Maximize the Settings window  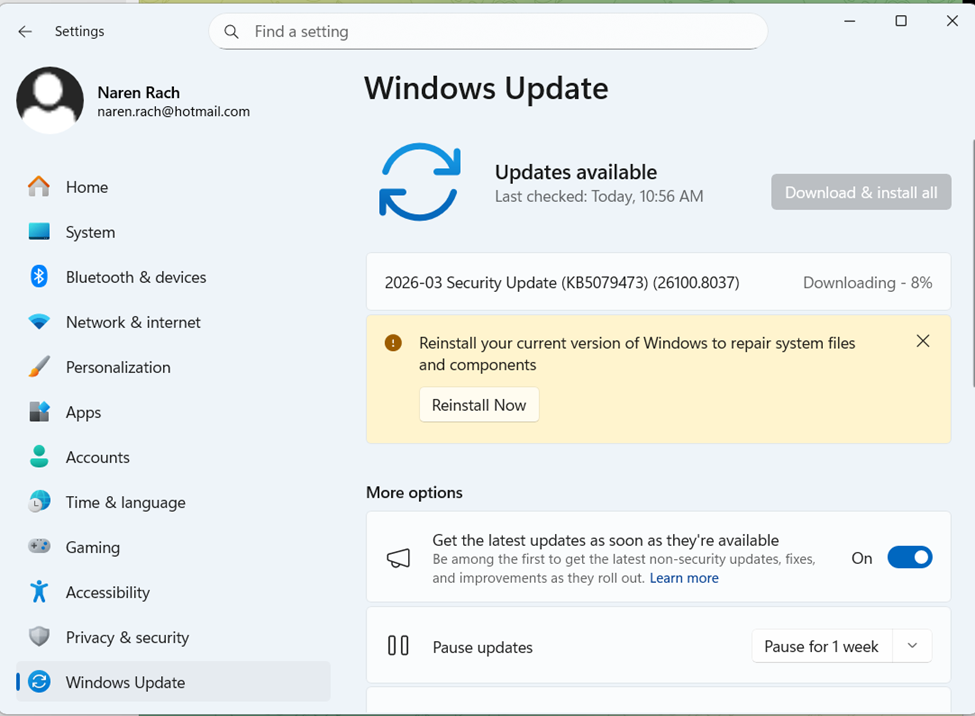(900, 21)
